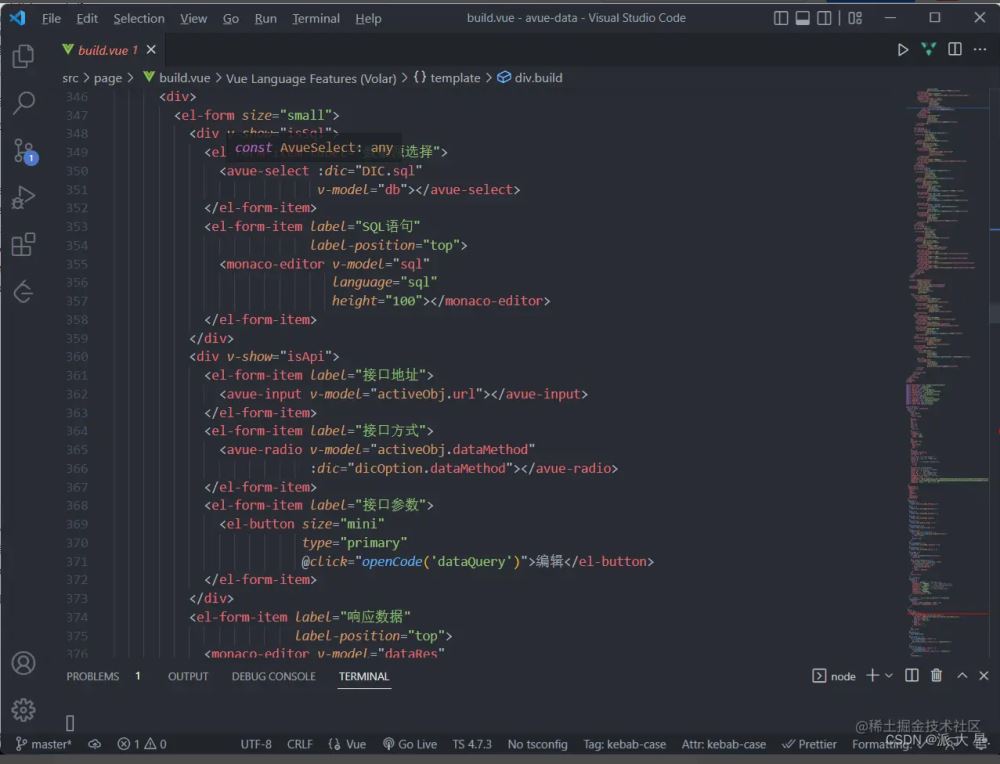Open the Extensions view
Viewport: 1000px width, 764px height.
point(23,245)
